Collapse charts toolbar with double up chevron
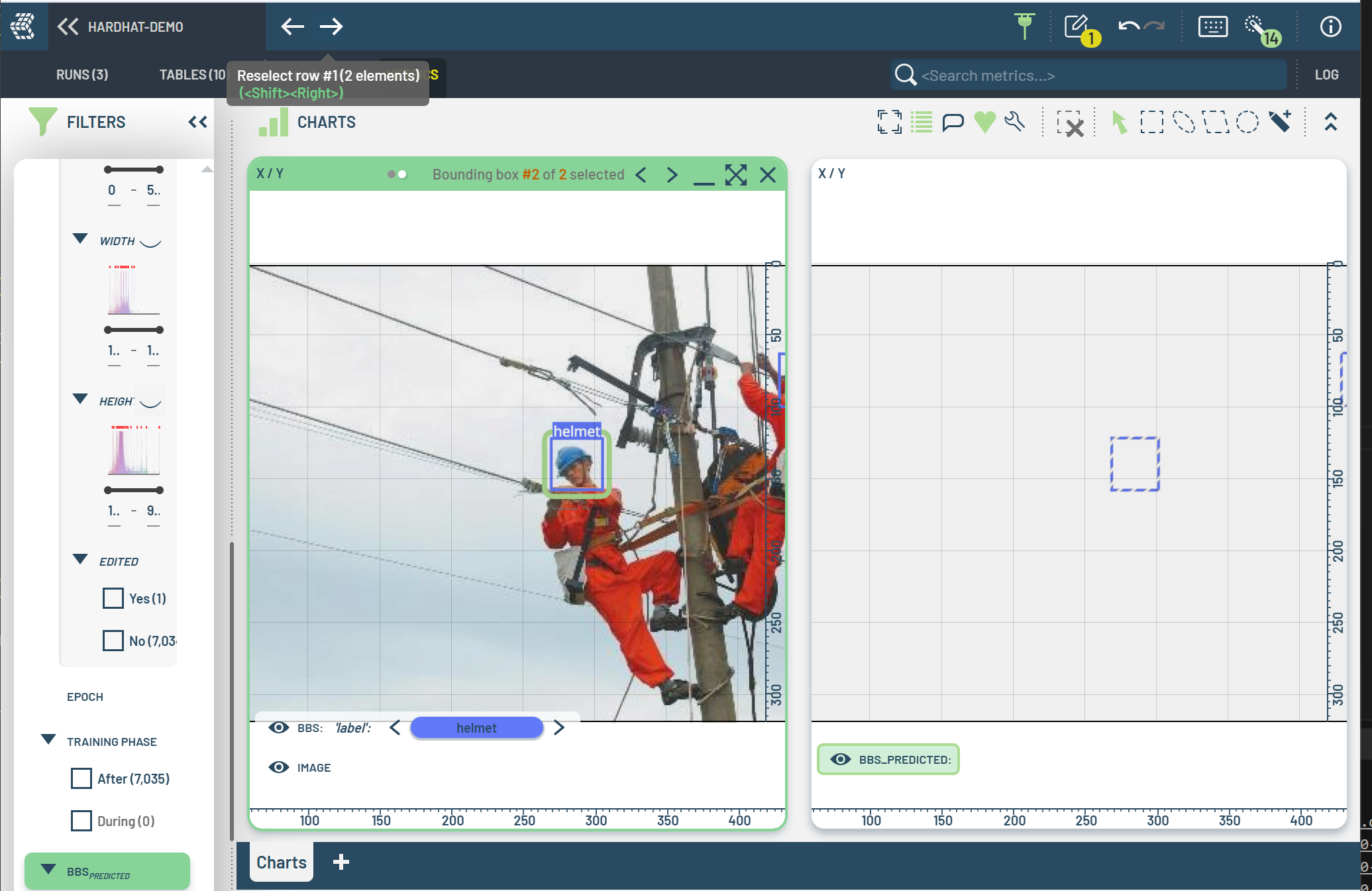 (x=1331, y=122)
